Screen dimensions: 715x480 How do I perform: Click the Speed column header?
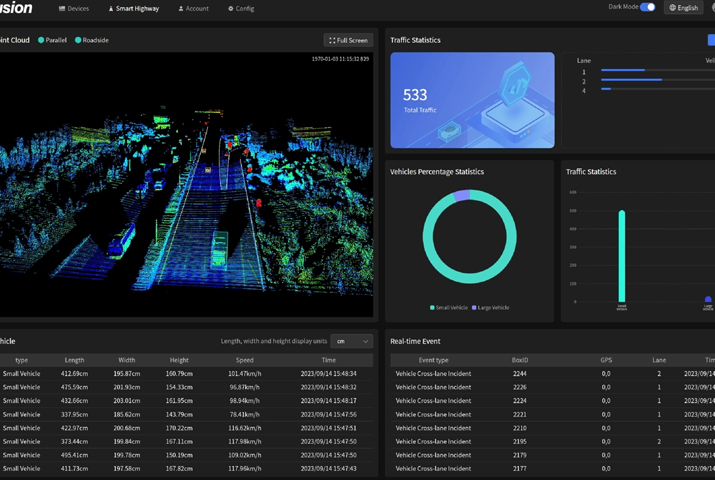(x=244, y=360)
